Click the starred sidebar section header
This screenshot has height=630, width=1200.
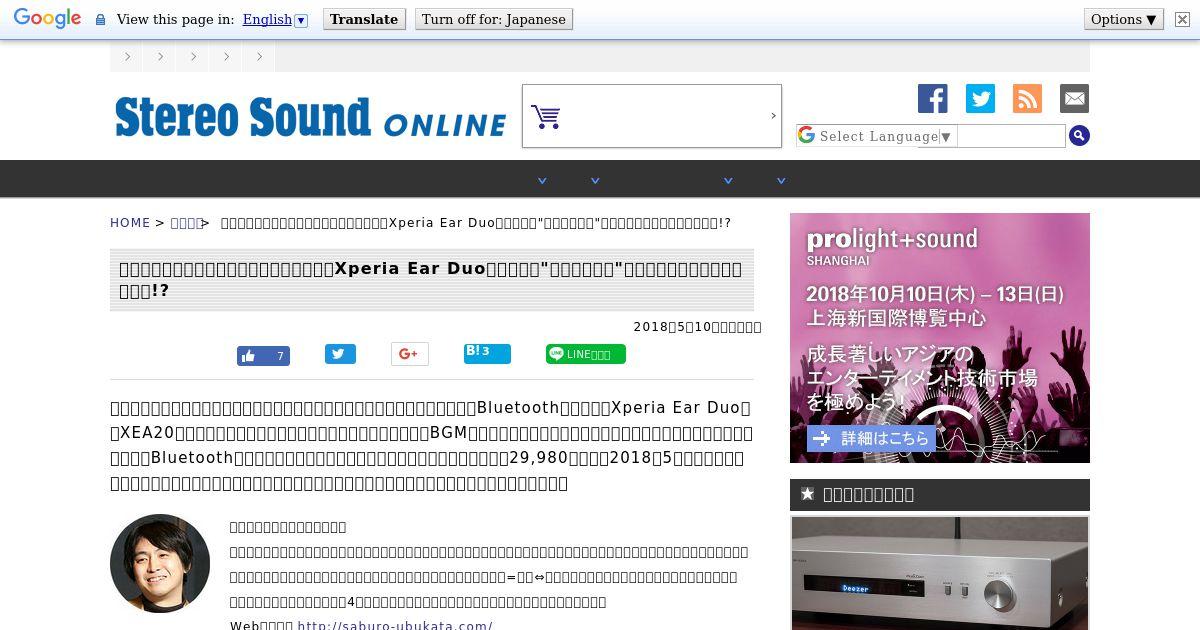click(940, 494)
